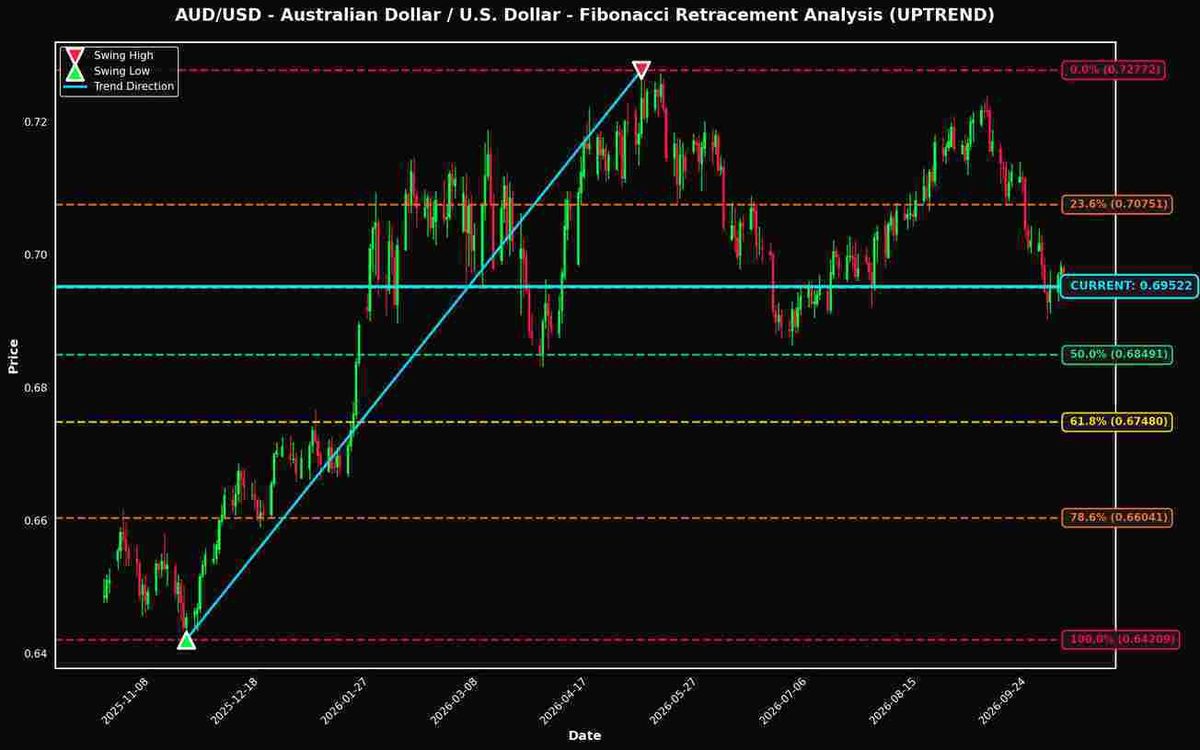Click the 0.66 price axis tick label
1200x750 pixels.
coord(36,521)
